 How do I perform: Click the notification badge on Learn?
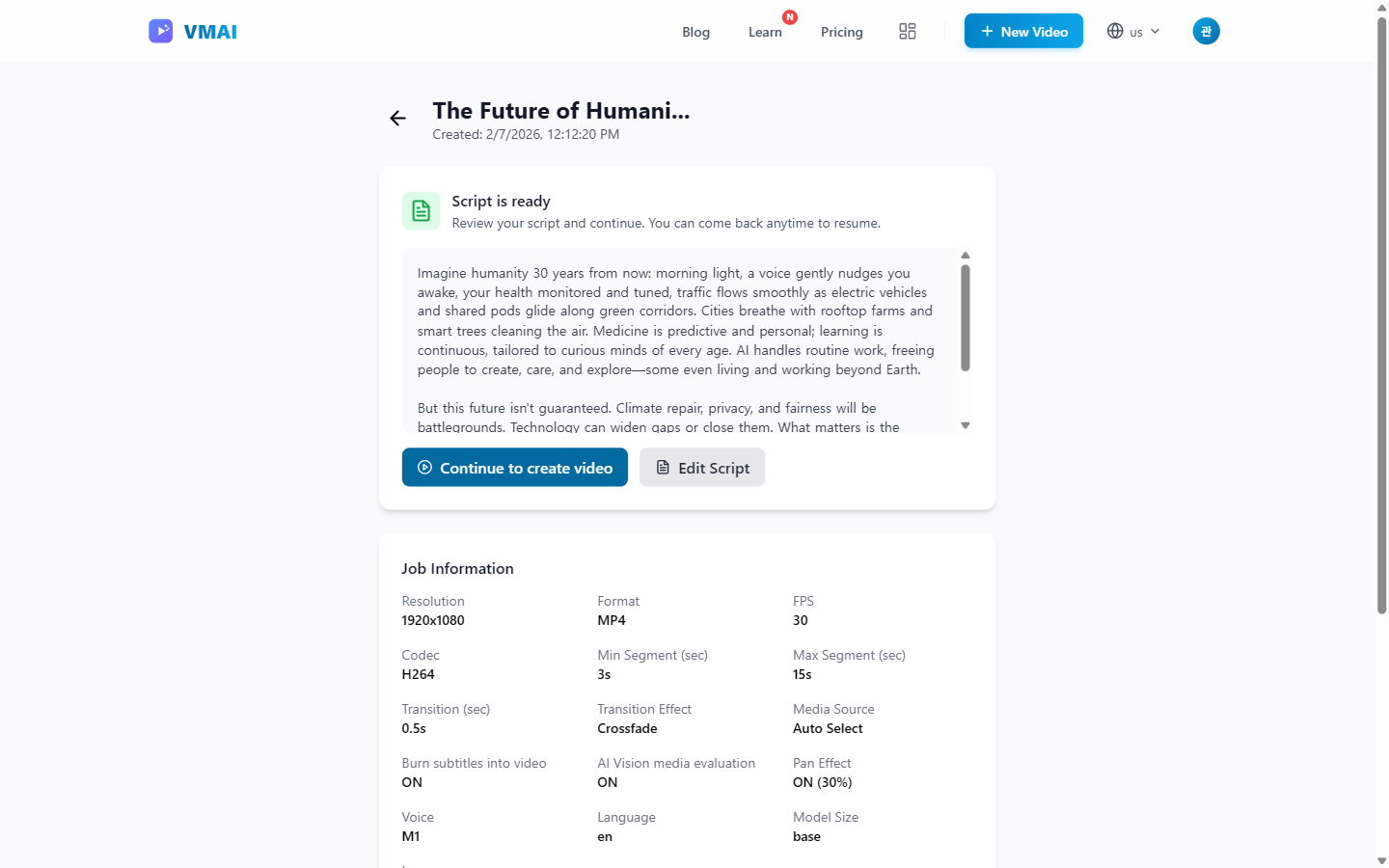[790, 16]
